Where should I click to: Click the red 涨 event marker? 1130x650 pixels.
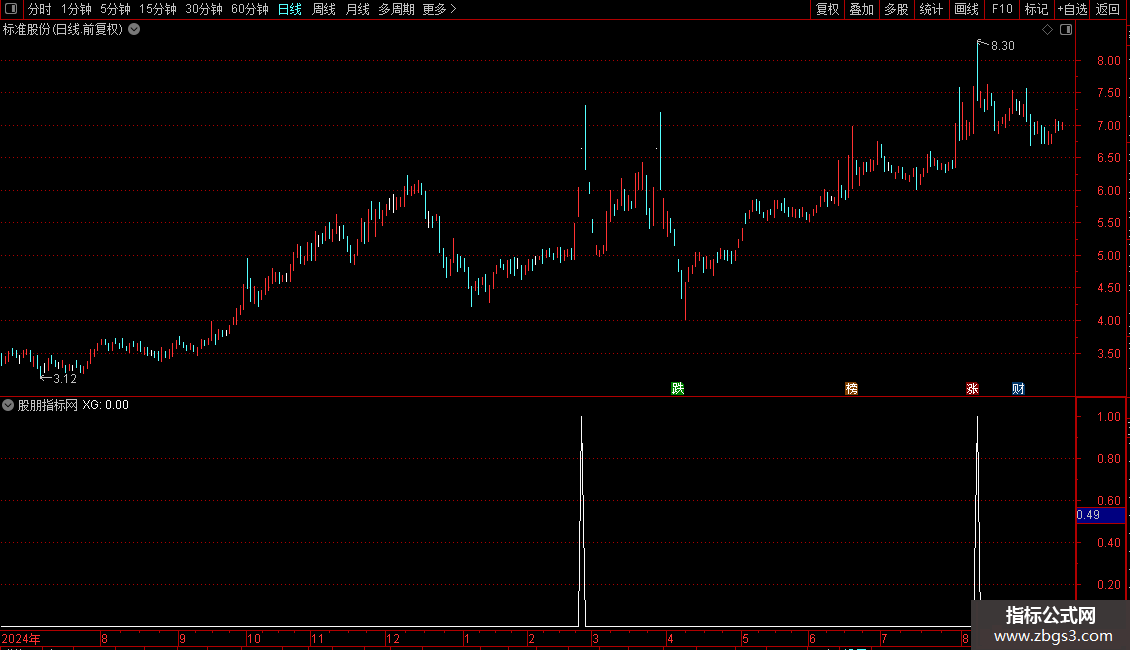point(972,388)
